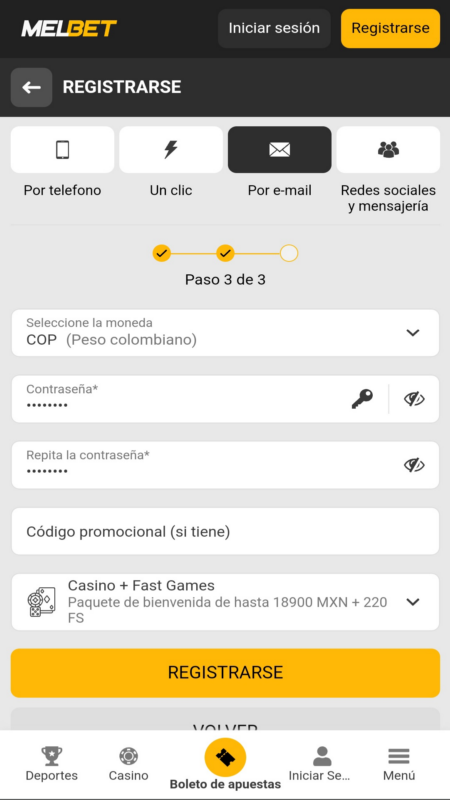Open the Menú hamburger icon
Screen dimensions: 450x800
399,756
